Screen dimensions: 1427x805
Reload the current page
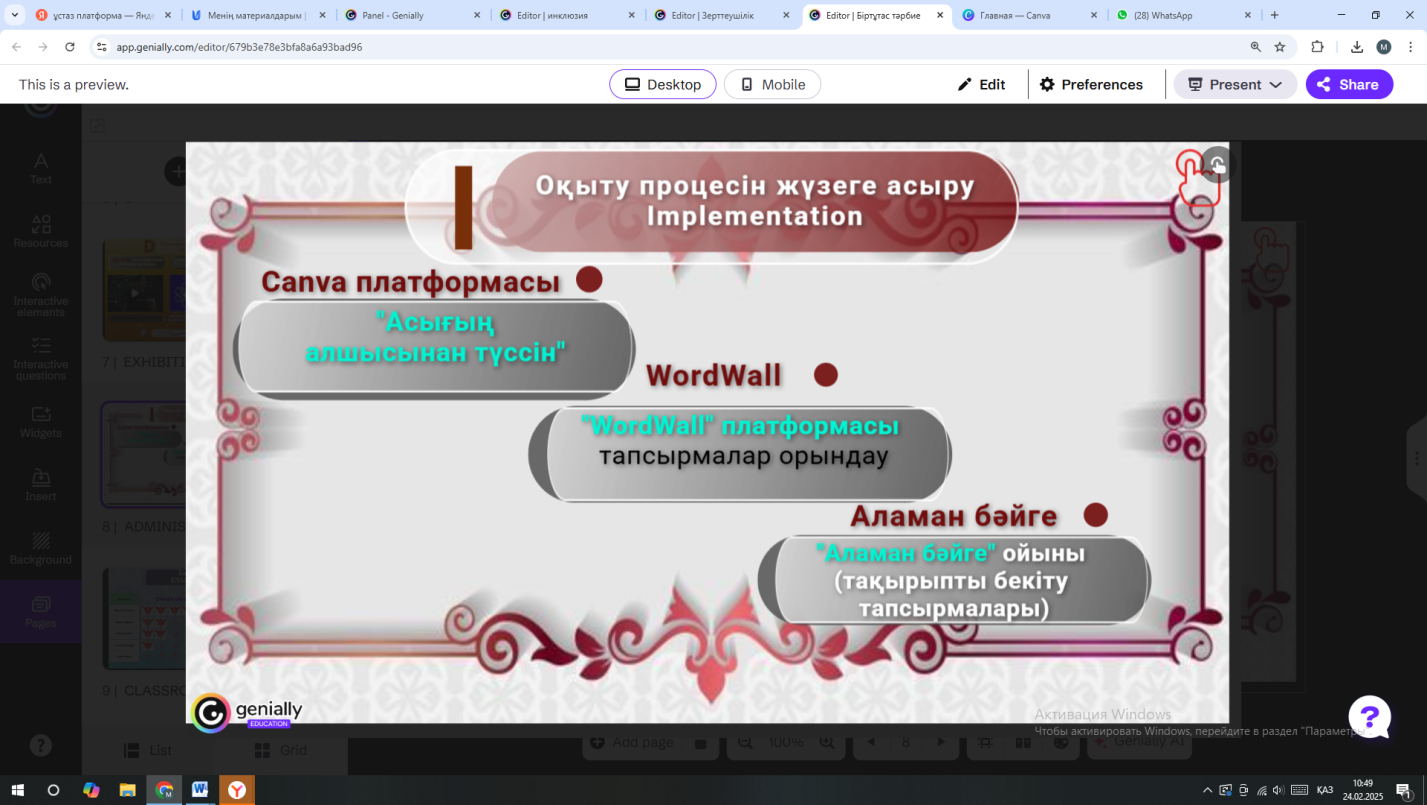click(70, 47)
